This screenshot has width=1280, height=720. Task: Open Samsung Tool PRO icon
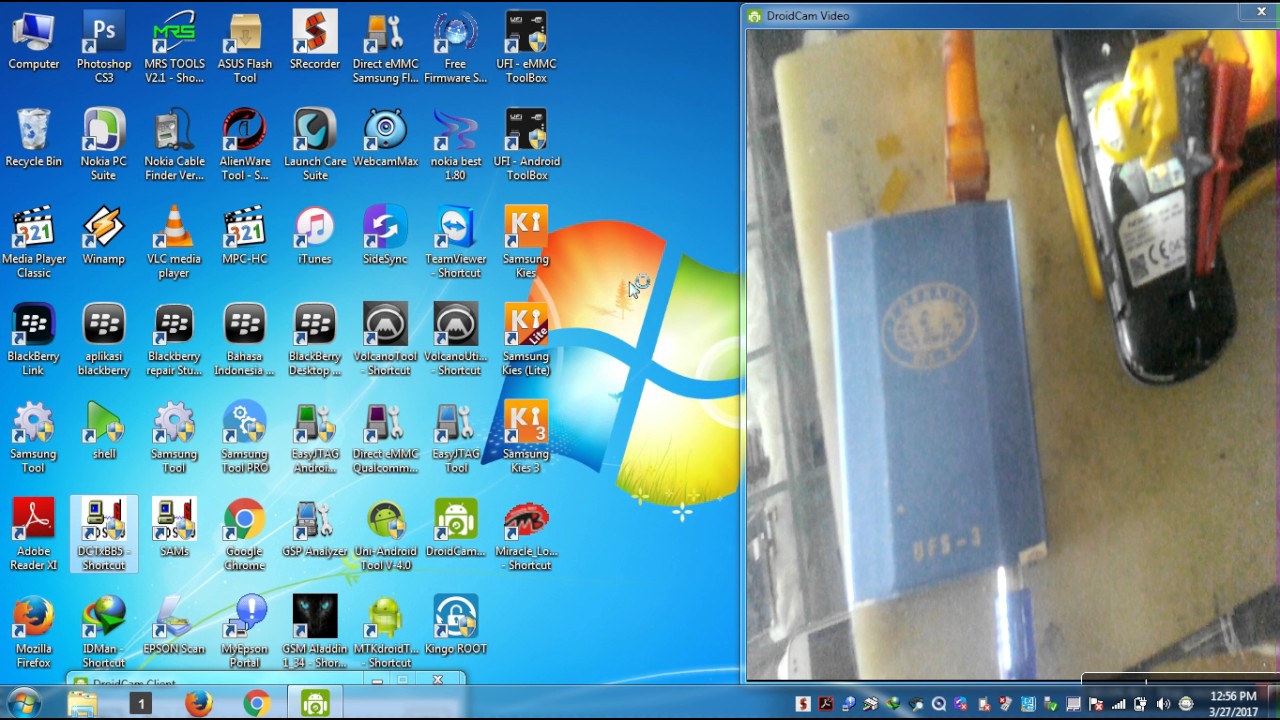pos(245,438)
